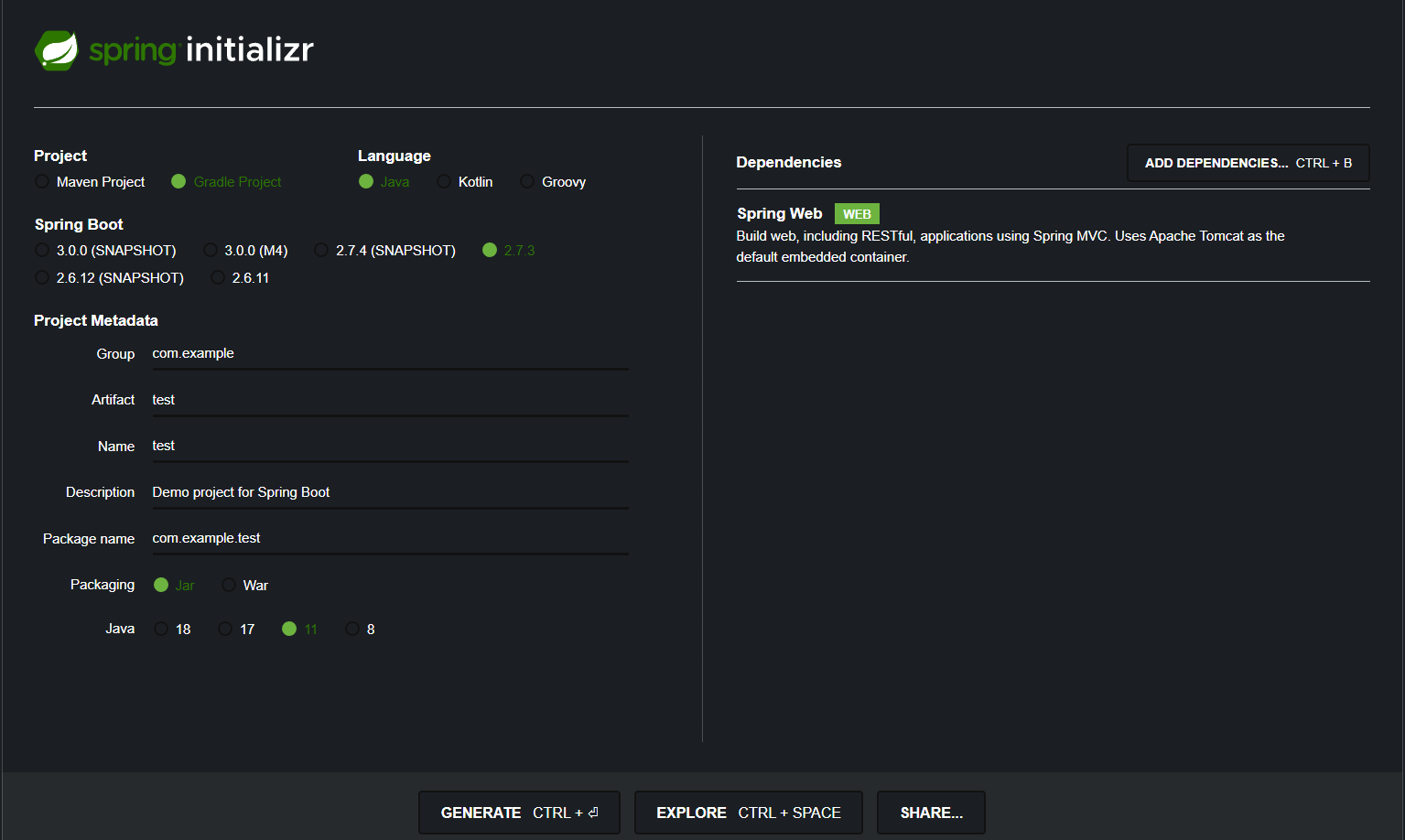Select Maven Project radio button
1405x840 pixels.
(42, 181)
